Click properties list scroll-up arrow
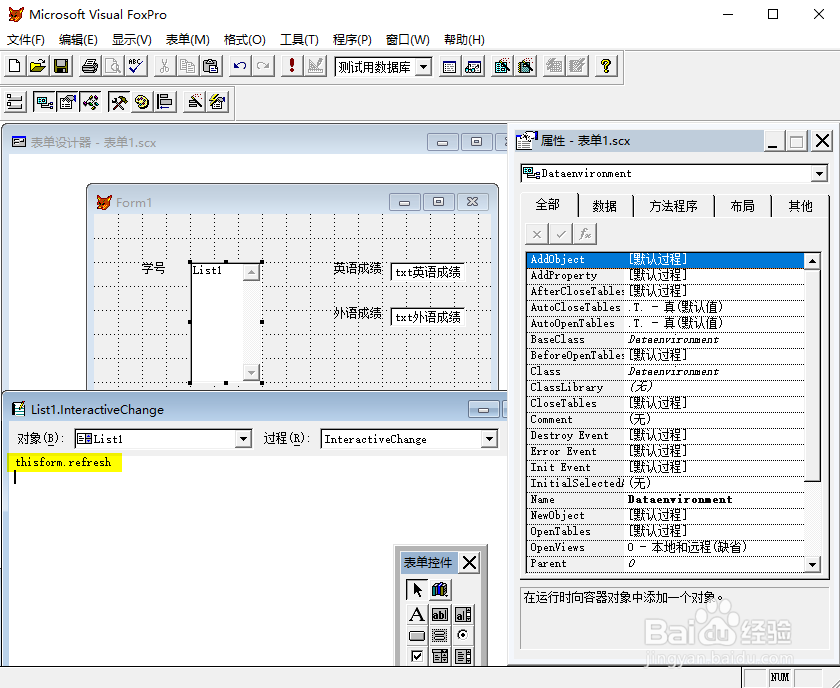 tap(812, 261)
